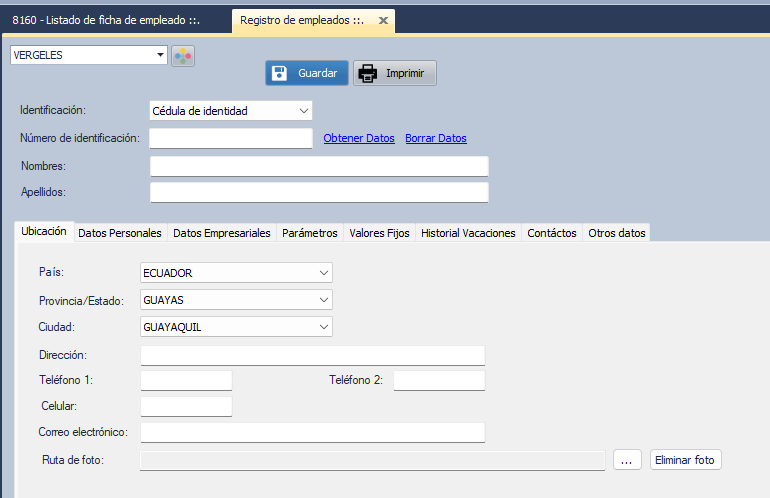Click the Obtener Datos link
This screenshot has height=498, width=770.
coord(359,138)
